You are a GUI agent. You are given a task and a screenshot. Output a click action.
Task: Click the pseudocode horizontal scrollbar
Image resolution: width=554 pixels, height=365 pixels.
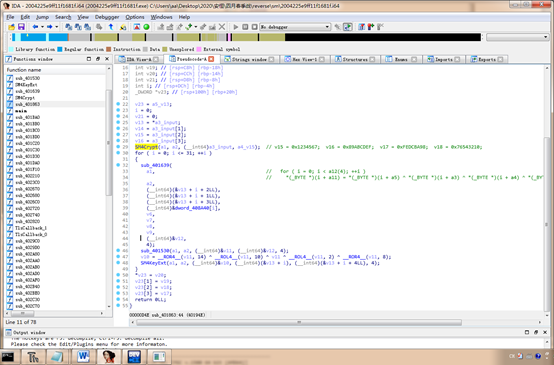point(299,322)
